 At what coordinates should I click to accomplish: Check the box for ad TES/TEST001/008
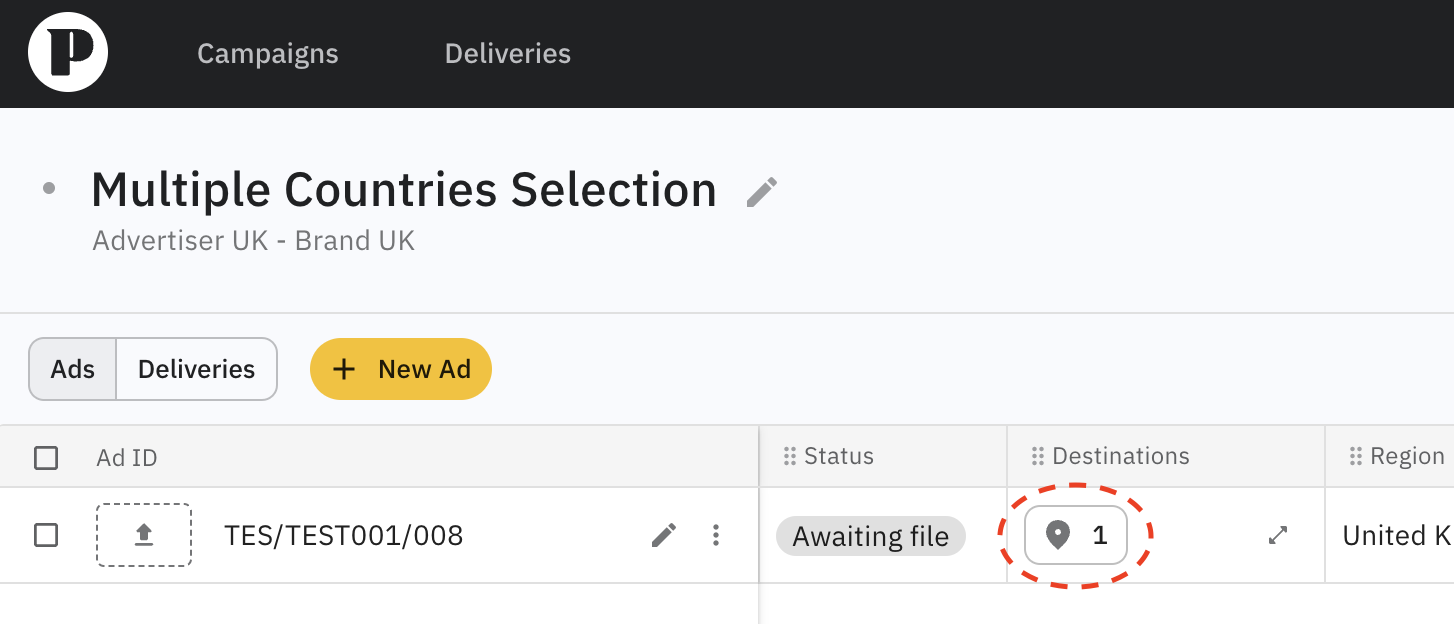[x=46, y=536]
